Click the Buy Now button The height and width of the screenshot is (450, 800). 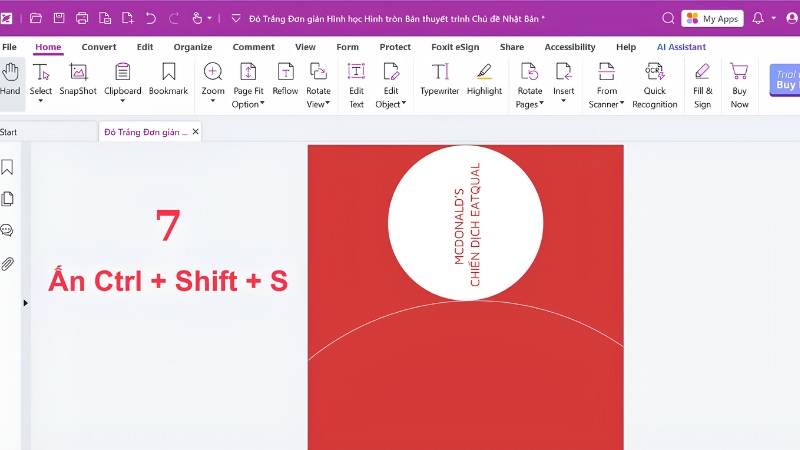click(x=739, y=86)
